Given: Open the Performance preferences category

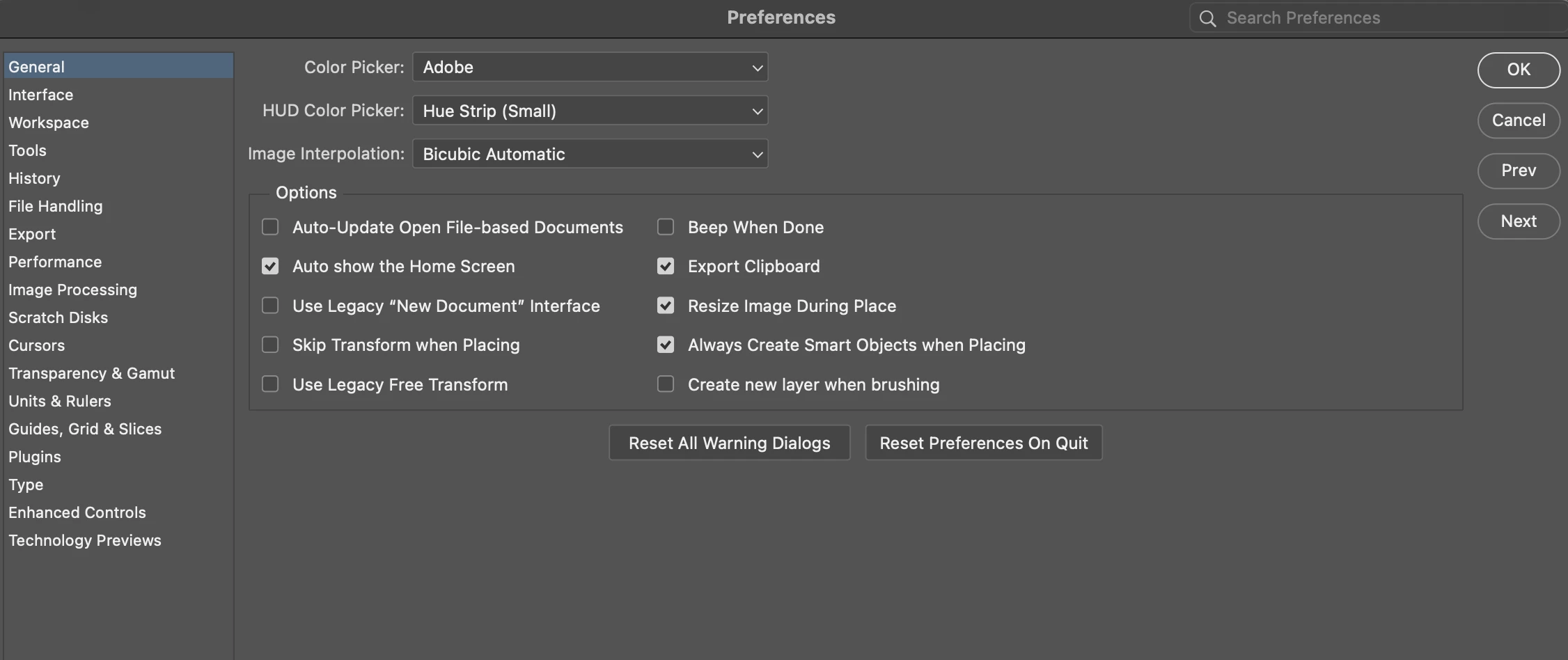Looking at the screenshot, I should click(x=55, y=262).
